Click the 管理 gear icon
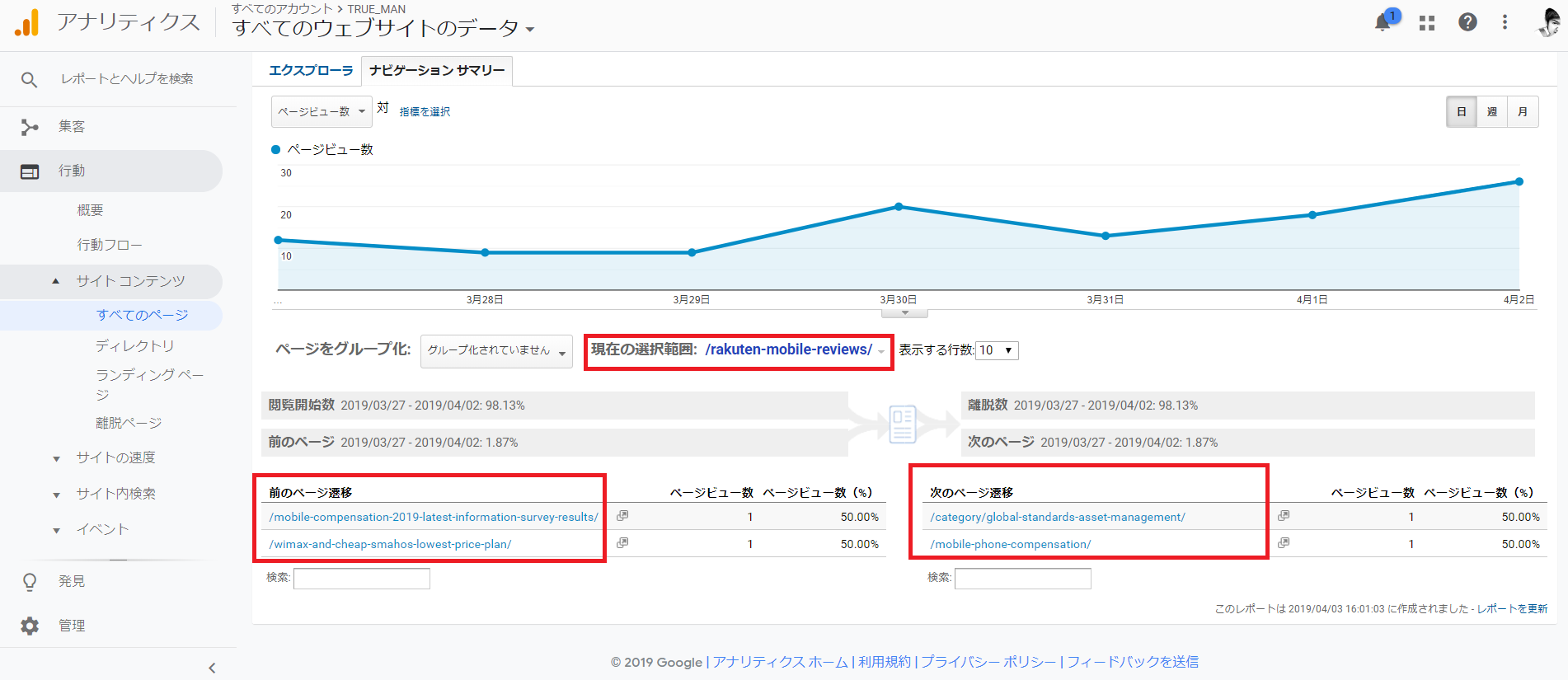 (30, 626)
